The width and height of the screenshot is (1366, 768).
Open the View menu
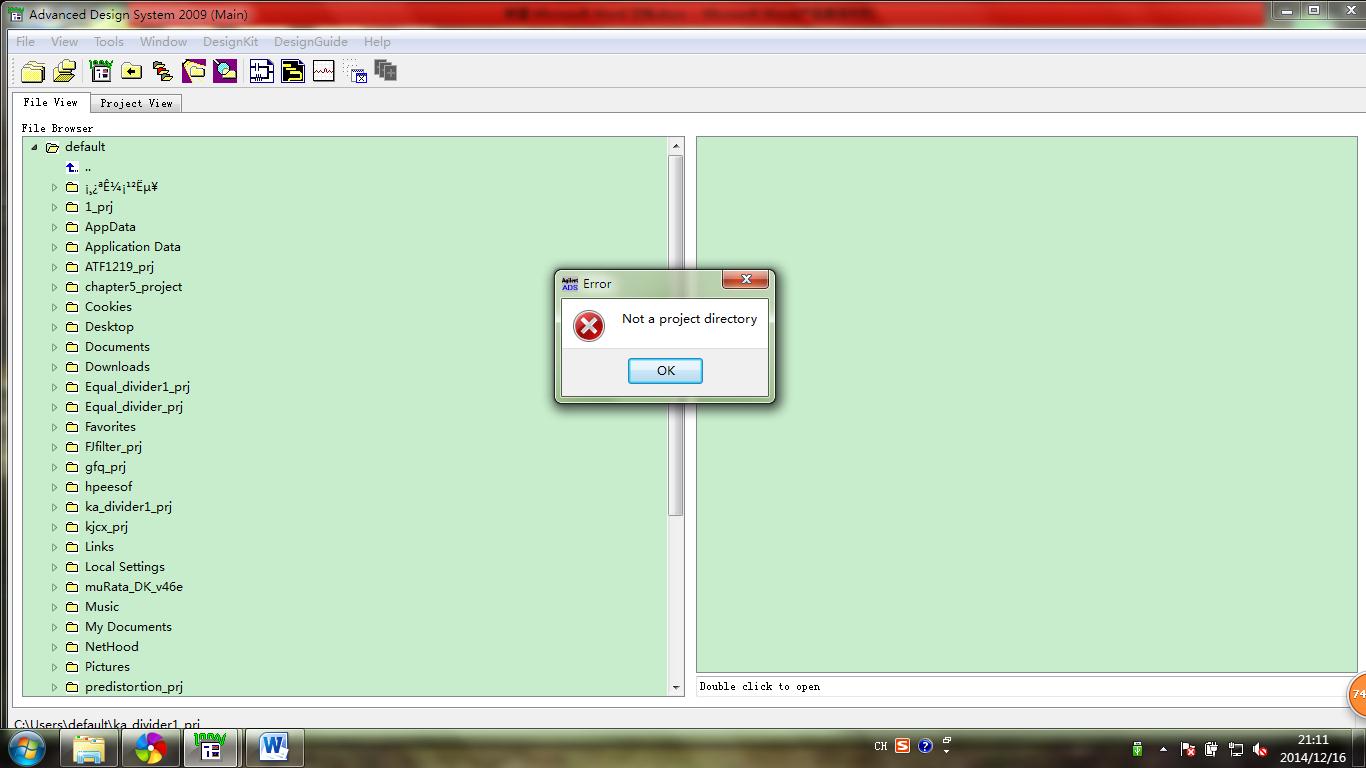click(64, 41)
